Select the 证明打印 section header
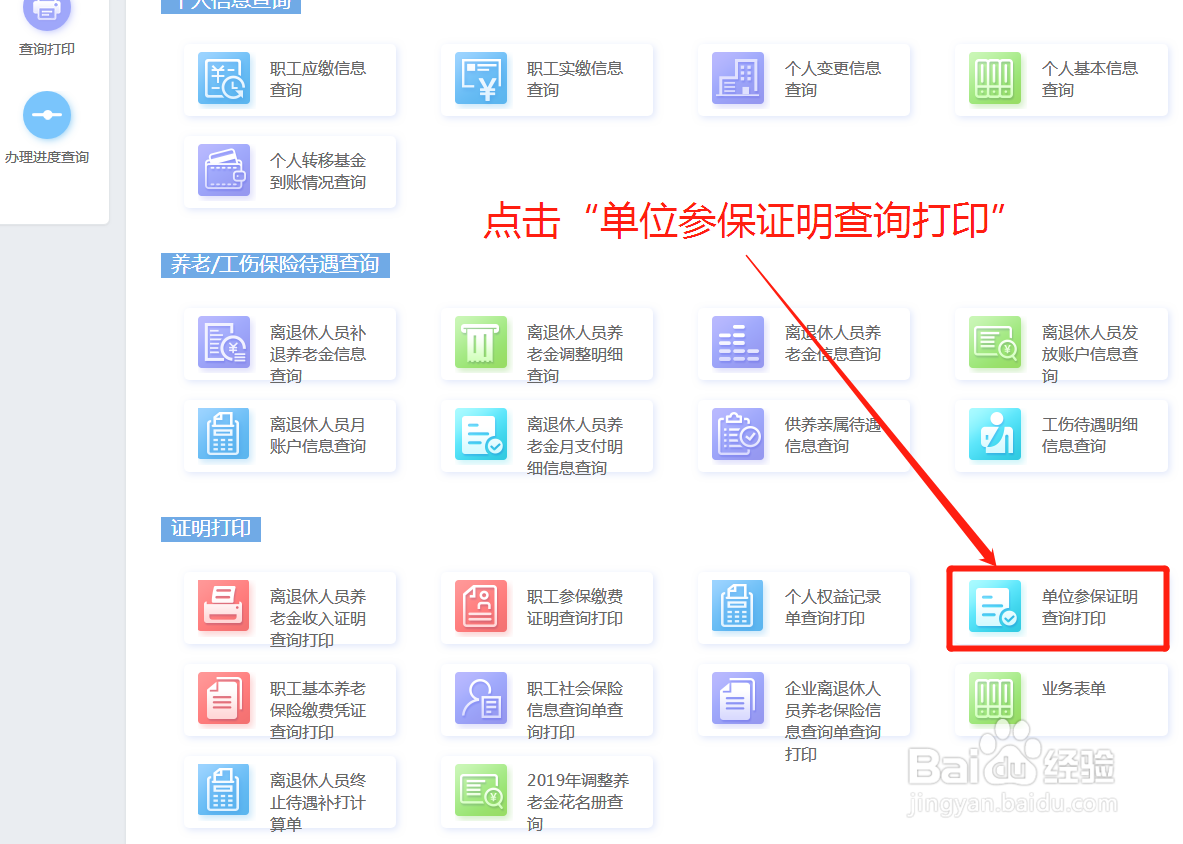Image resolution: width=1183 pixels, height=844 pixels. click(x=210, y=529)
